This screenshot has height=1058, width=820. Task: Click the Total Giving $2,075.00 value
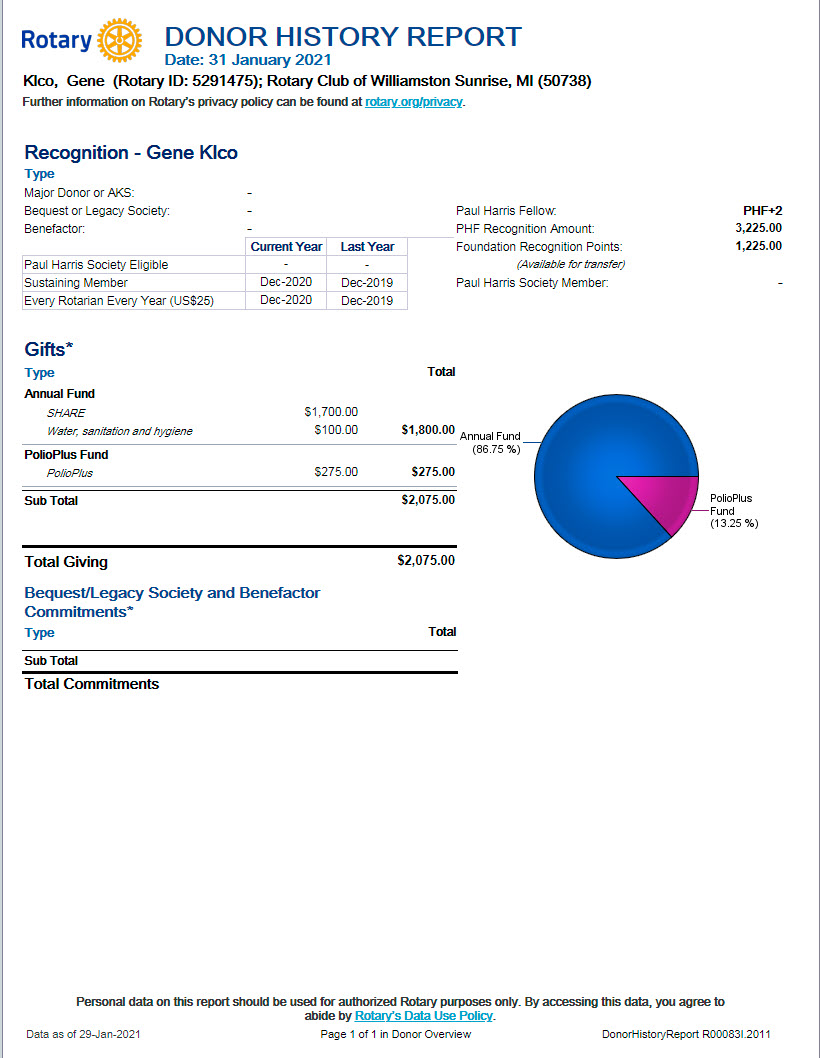pyautogui.click(x=426, y=560)
